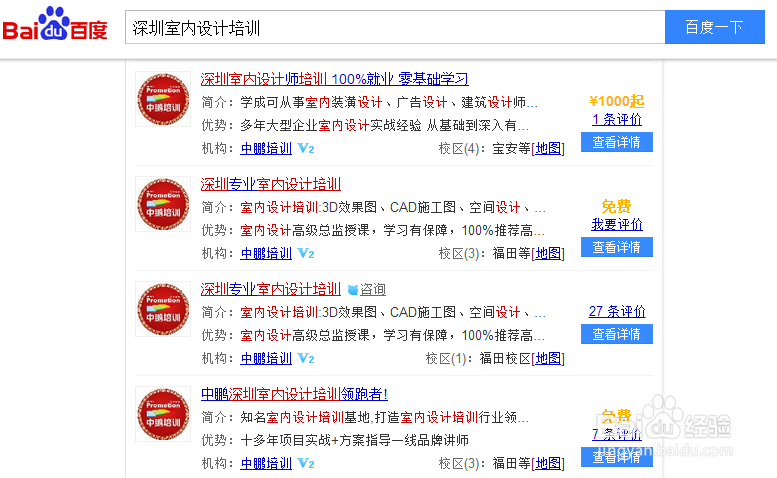Click 查看详情 under 7 条评价

617,457
